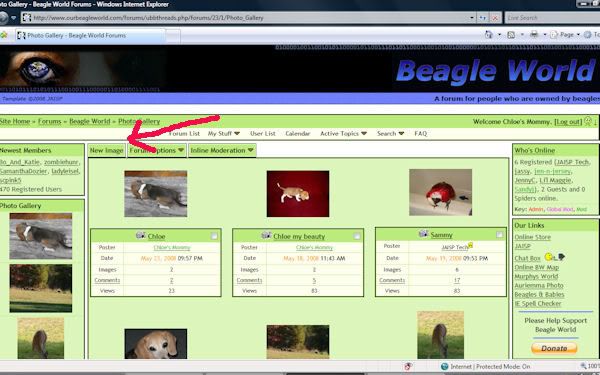600x375 pixels.
Task: Click the stop button beside the address bar
Action: (x=495, y=18)
